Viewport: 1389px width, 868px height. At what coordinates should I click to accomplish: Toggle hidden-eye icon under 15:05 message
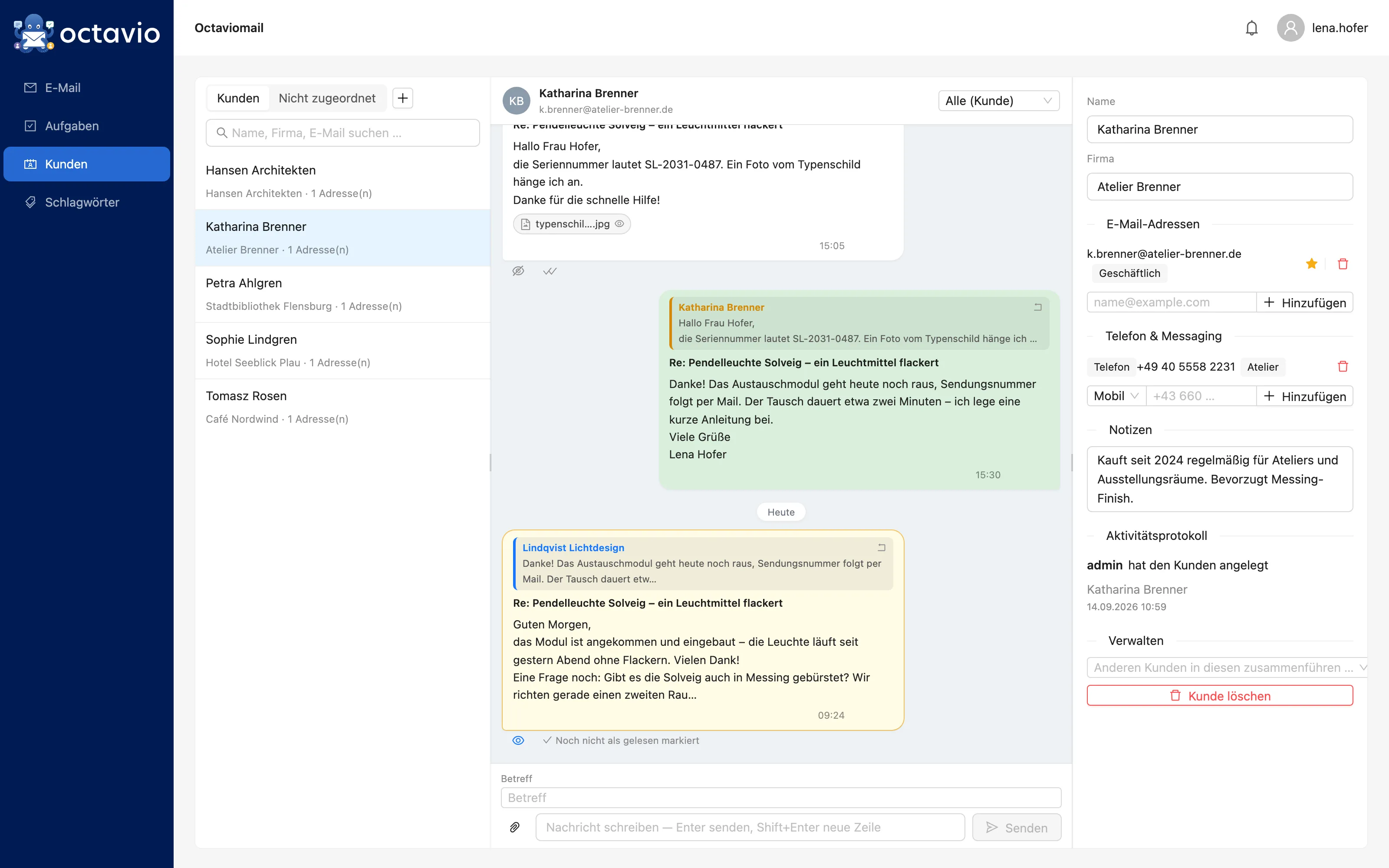[x=518, y=271]
